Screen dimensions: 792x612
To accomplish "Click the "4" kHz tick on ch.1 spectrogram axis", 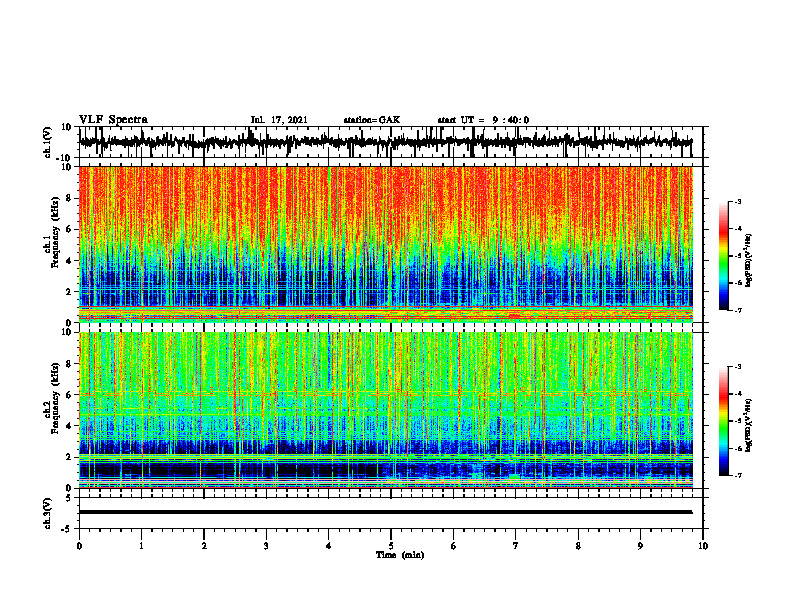I will (70, 261).
